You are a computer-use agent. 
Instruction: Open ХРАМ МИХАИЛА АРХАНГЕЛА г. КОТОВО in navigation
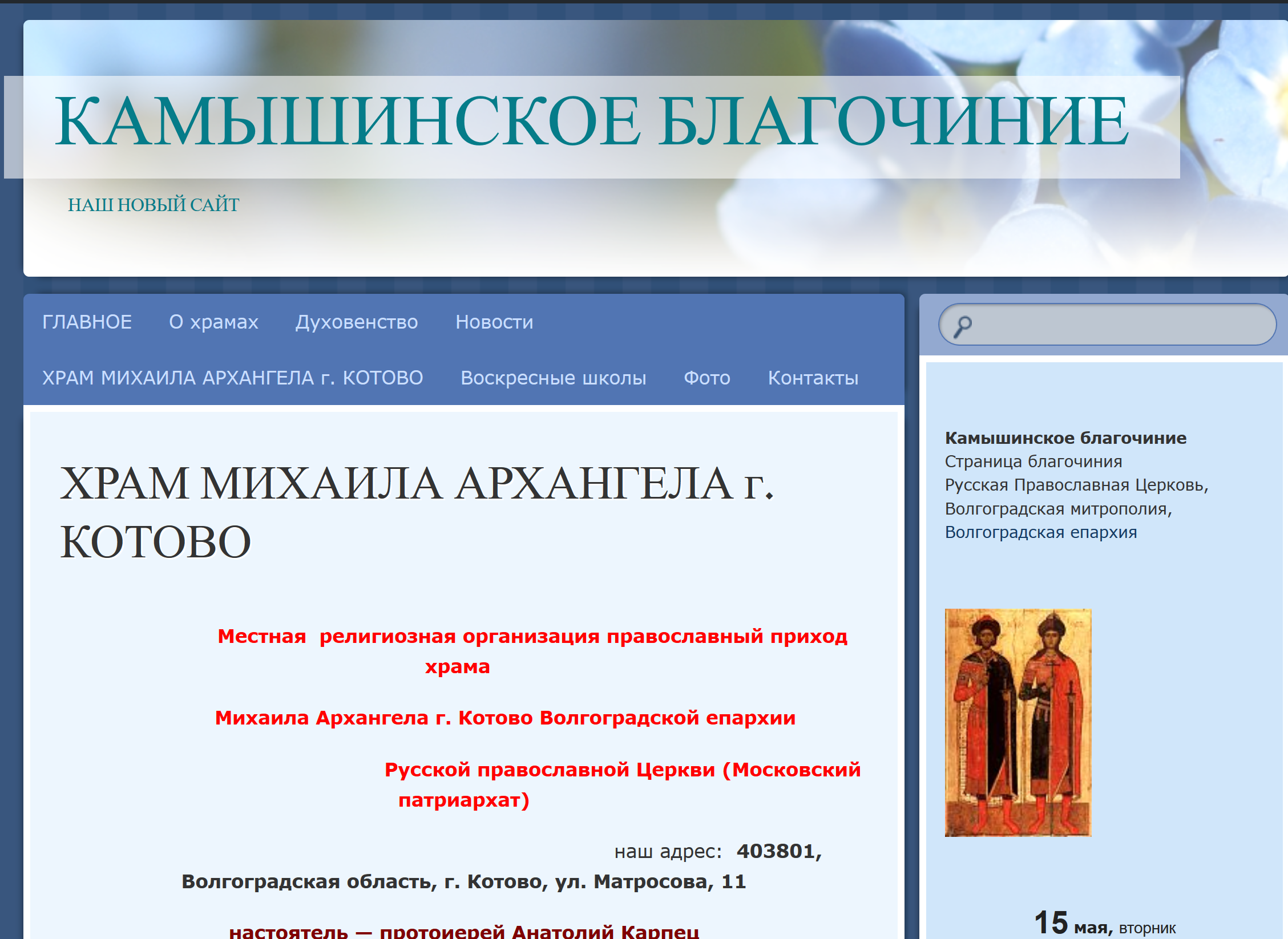(233, 378)
